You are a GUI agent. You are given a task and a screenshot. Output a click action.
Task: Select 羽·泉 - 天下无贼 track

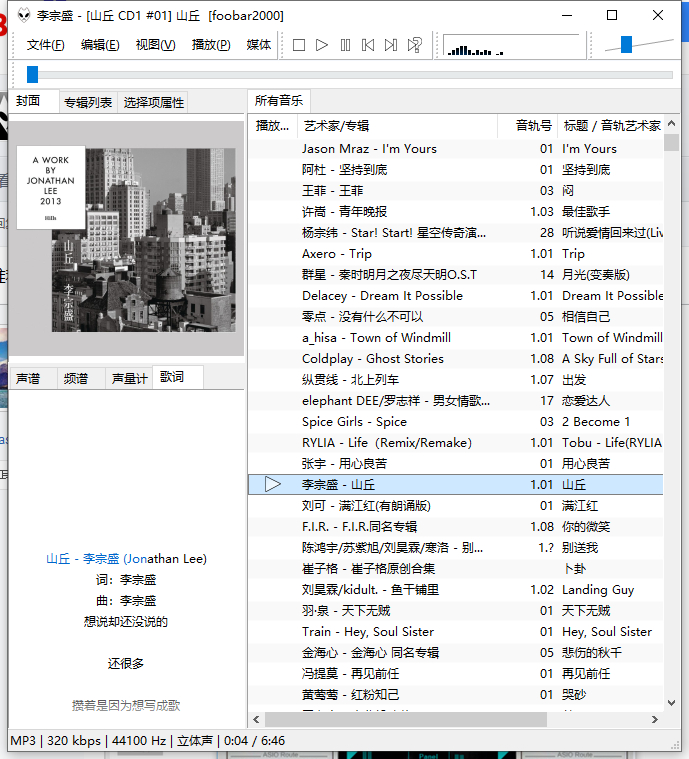pyautogui.click(x=456, y=611)
